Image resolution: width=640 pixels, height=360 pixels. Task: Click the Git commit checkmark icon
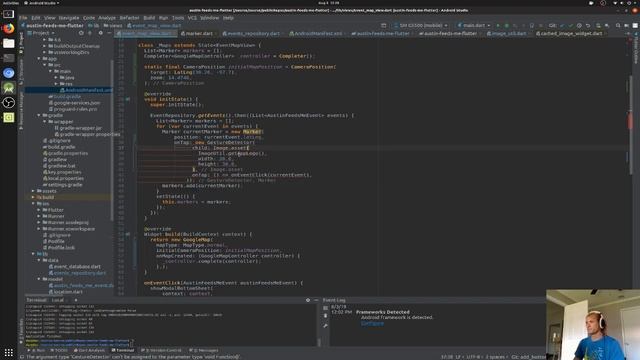tap(571, 25)
